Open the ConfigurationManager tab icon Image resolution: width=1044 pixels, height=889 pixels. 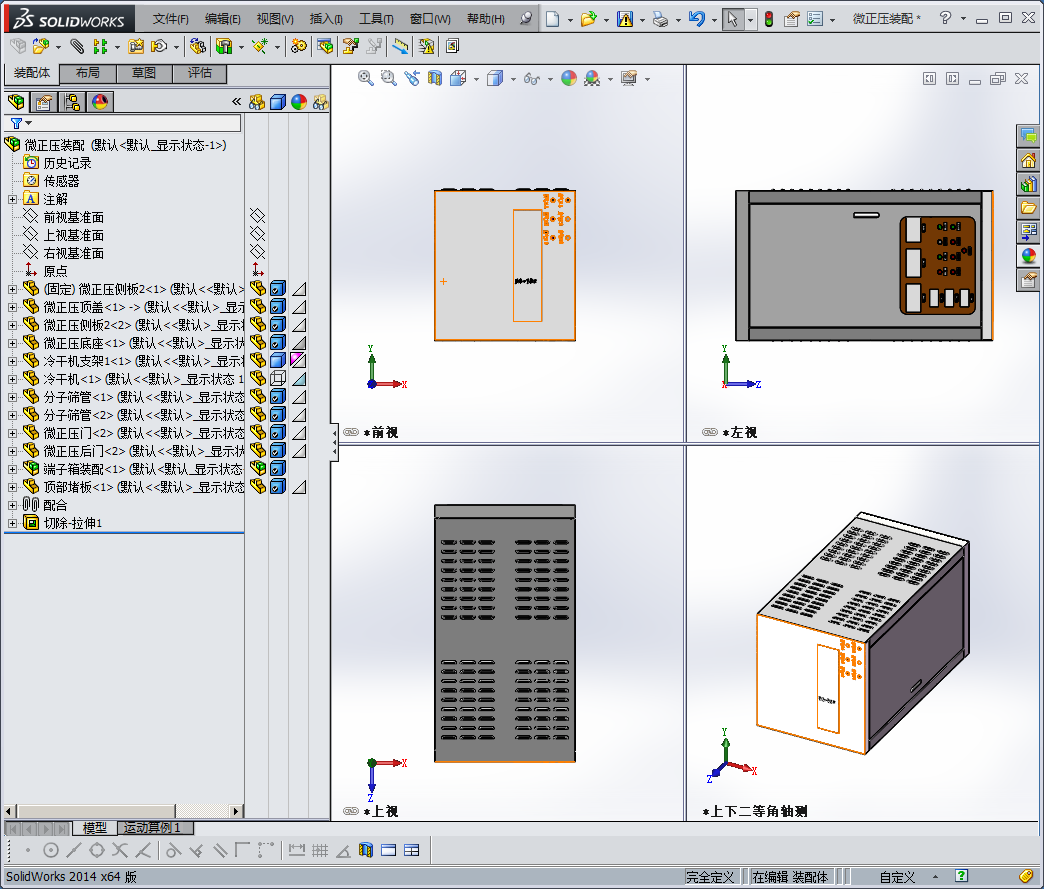71,102
